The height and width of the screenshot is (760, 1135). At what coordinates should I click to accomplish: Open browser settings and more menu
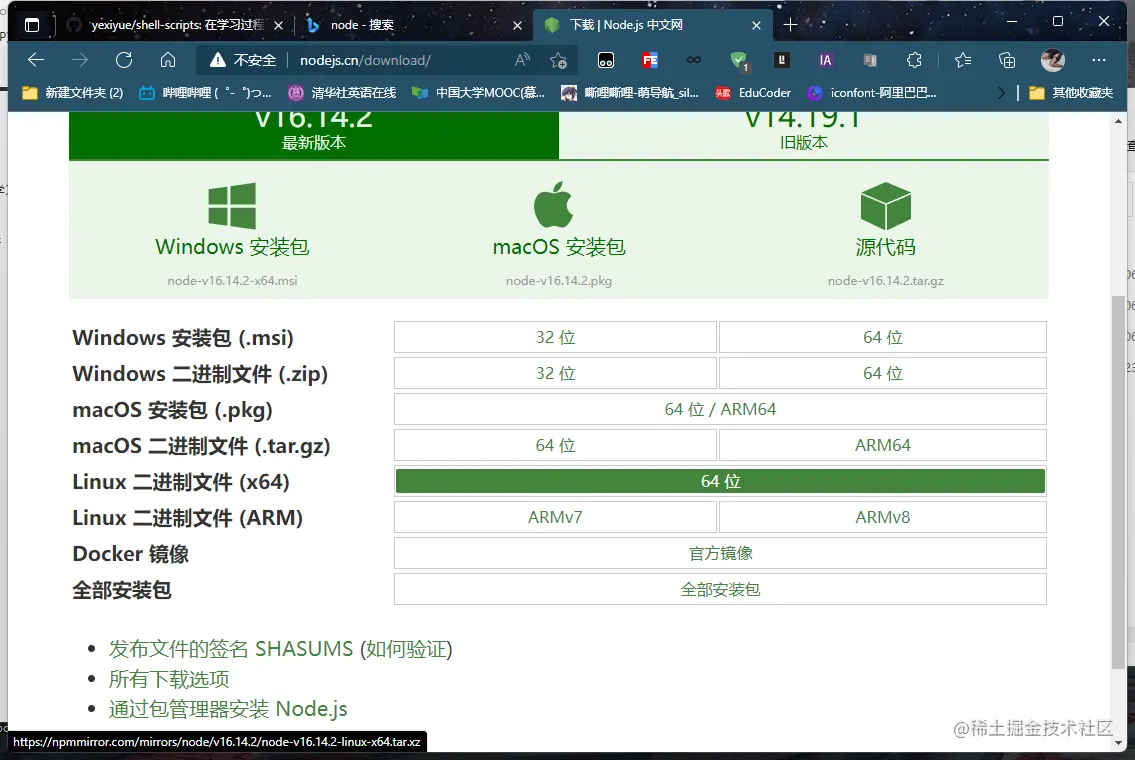point(1099,60)
